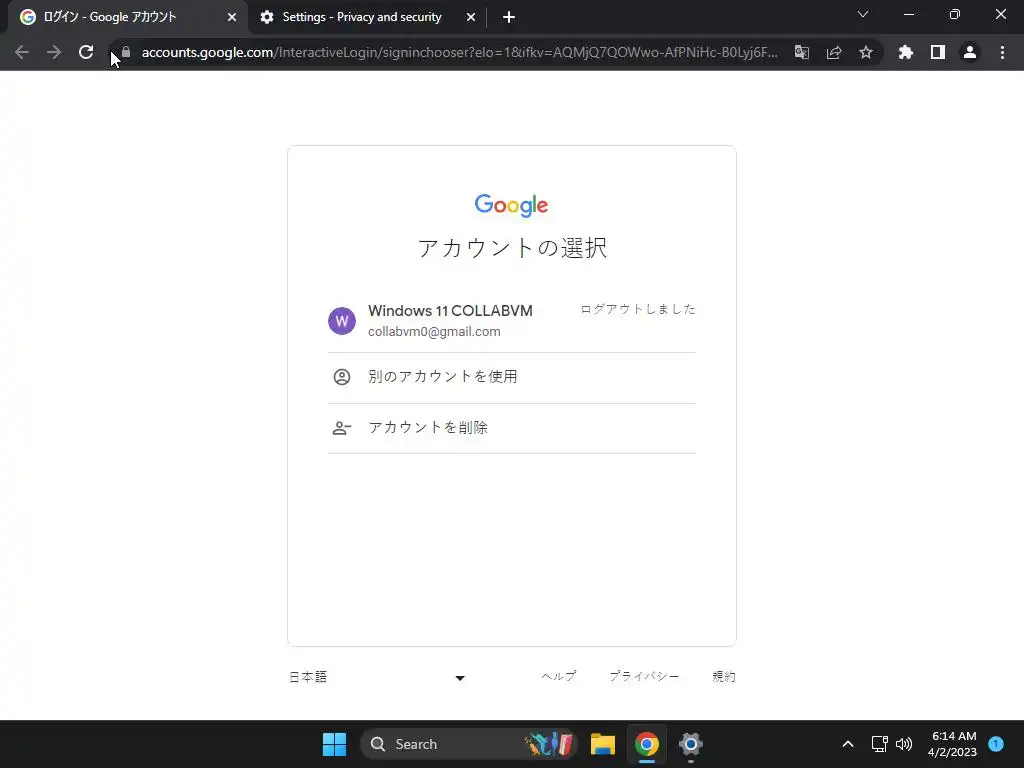Share this page using the share icon
Screen dimensions: 1024x768
click(834, 52)
